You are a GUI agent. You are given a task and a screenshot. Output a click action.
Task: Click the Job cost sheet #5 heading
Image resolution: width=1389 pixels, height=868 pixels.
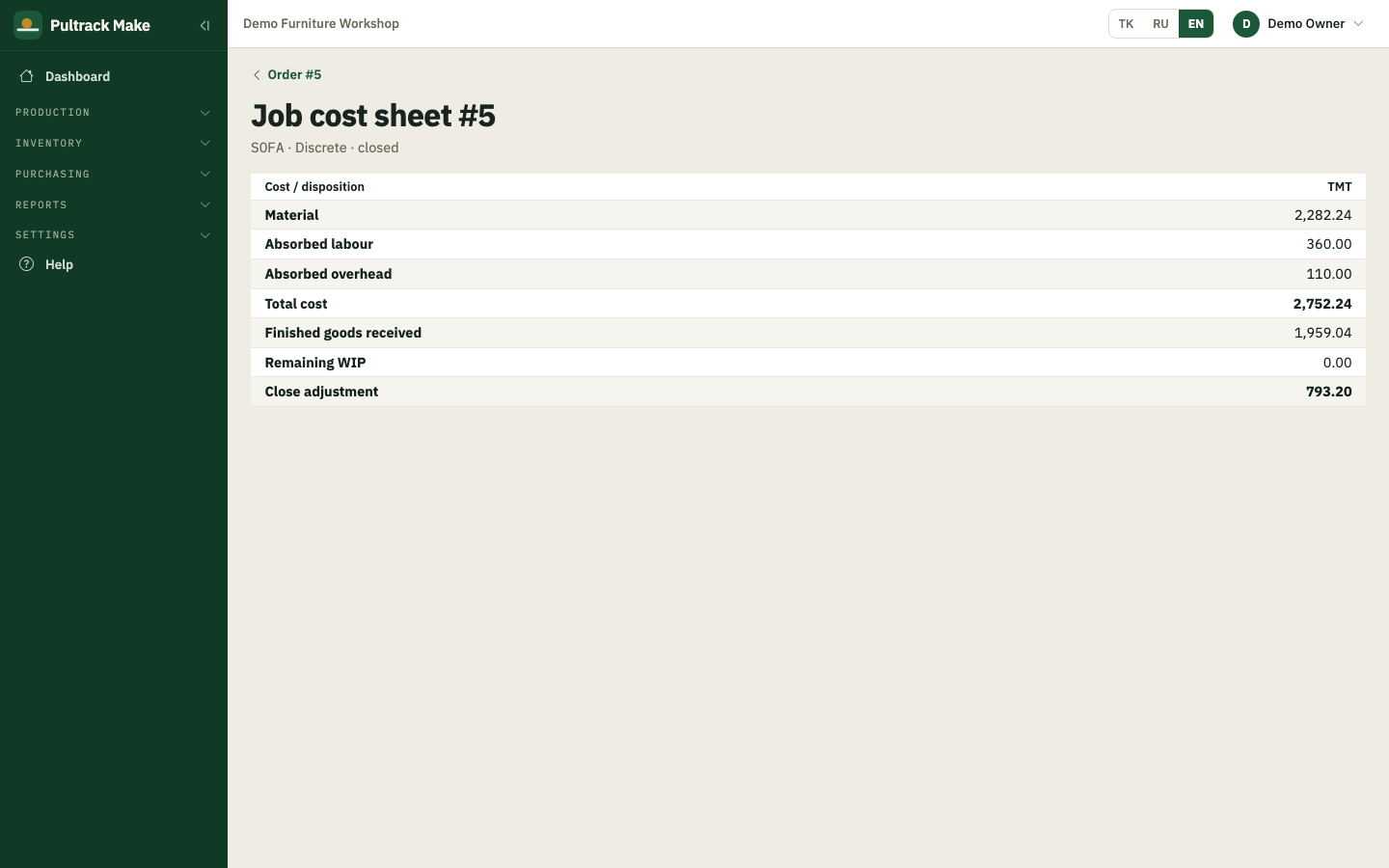pyautogui.click(x=373, y=116)
